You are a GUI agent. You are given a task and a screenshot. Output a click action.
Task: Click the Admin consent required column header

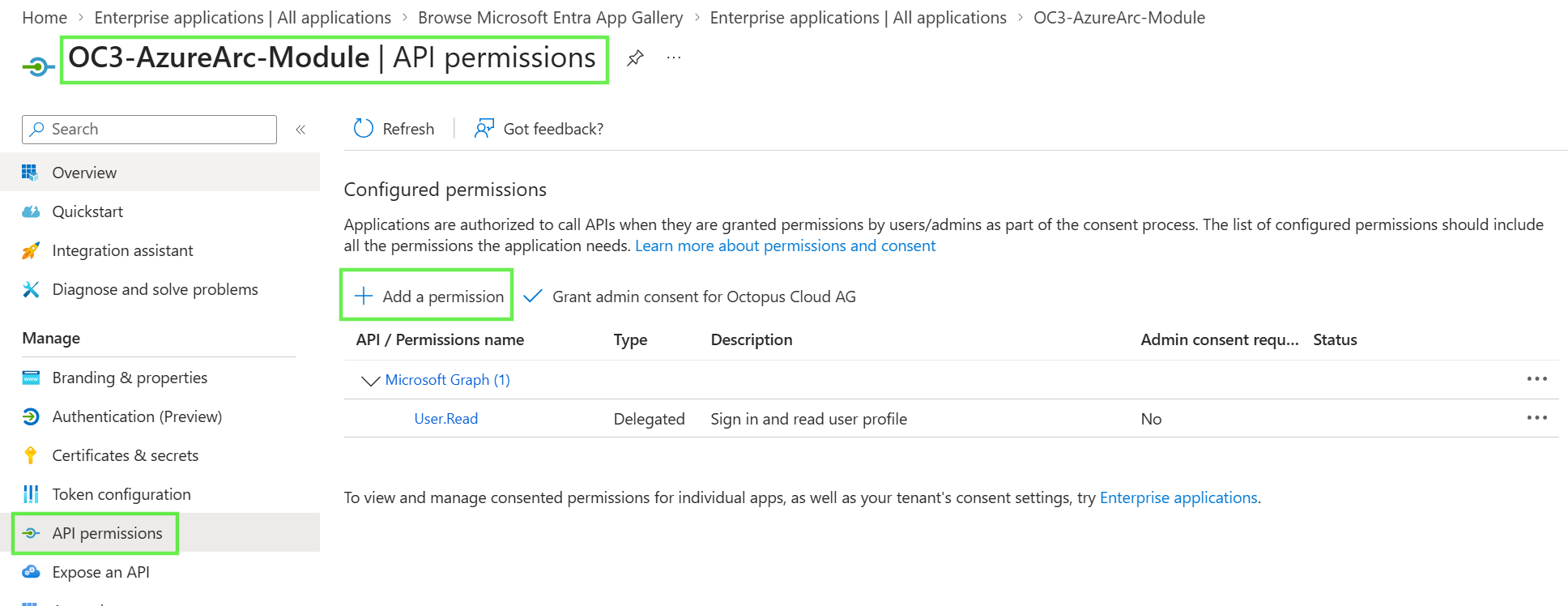click(x=1220, y=340)
